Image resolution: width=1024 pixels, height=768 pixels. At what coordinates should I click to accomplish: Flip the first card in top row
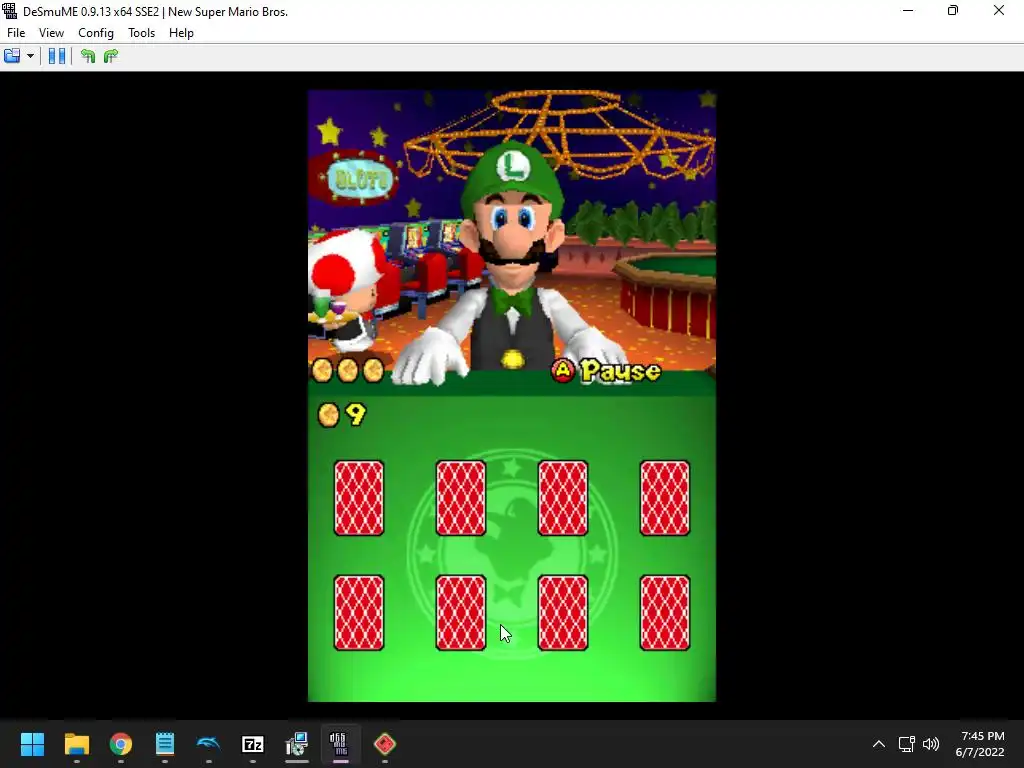click(359, 498)
